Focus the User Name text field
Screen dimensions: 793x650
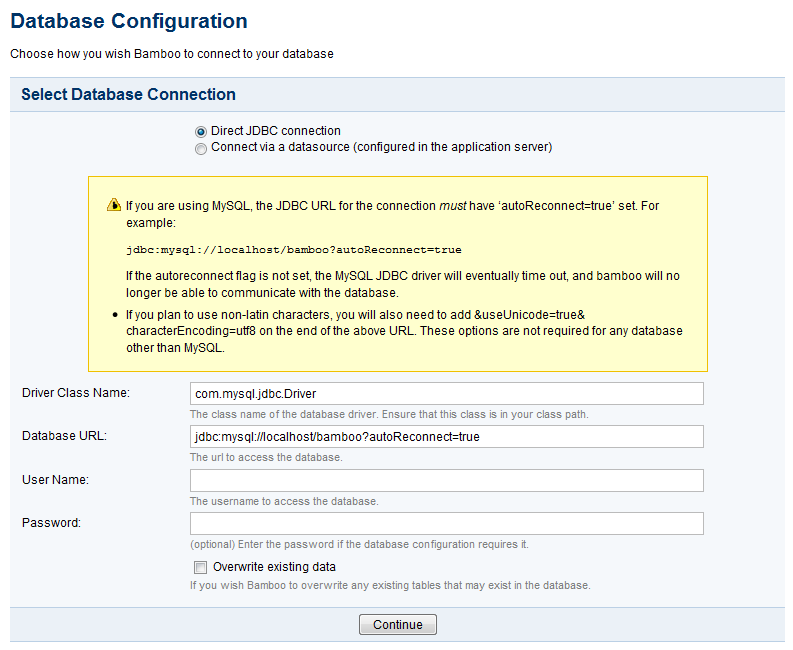point(447,481)
